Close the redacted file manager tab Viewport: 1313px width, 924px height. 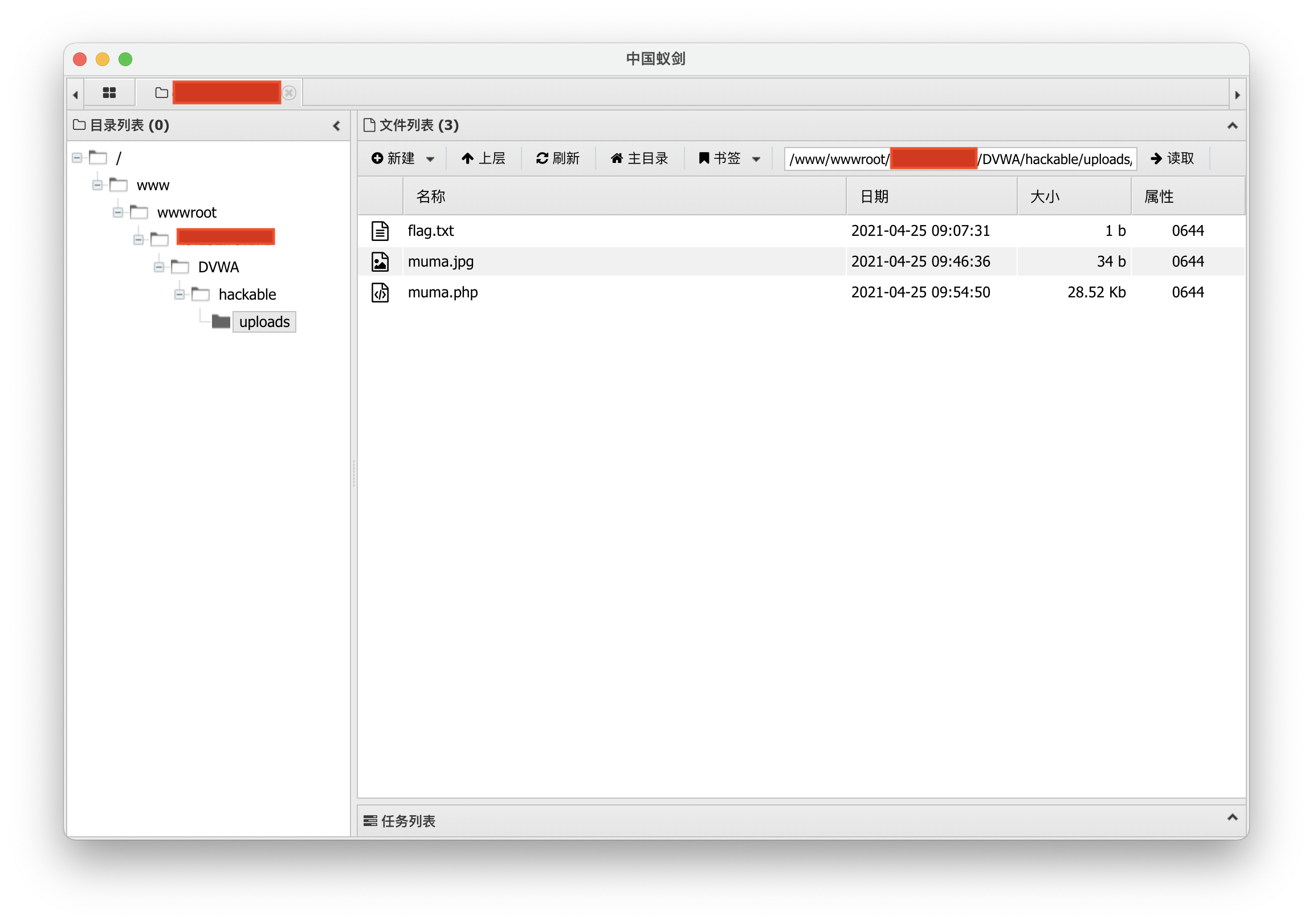289,93
